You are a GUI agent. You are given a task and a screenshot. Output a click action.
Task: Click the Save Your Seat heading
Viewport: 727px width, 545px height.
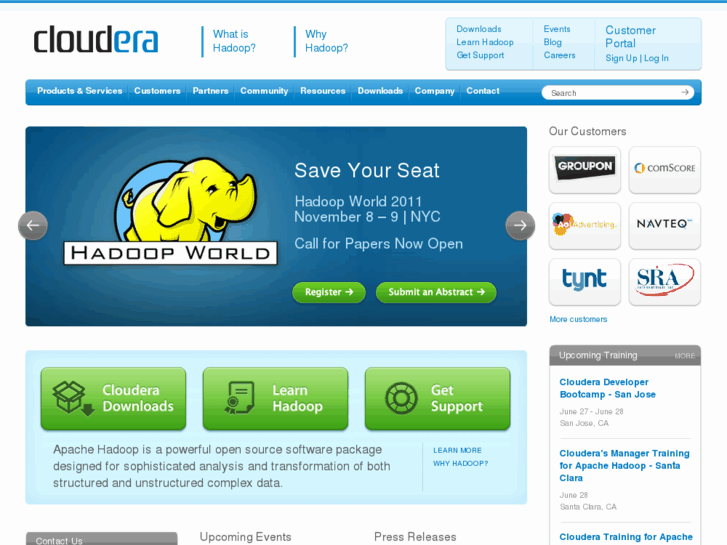click(x=367, y=170)
